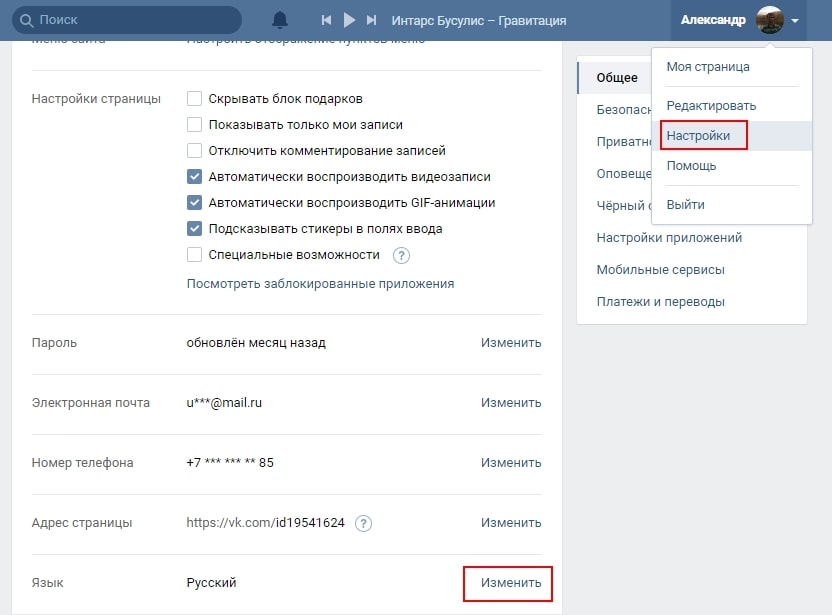Viewport: 832px width, 615px height.
Task: Open Мобильные сервисы settings tab
Action: point(660,270)
